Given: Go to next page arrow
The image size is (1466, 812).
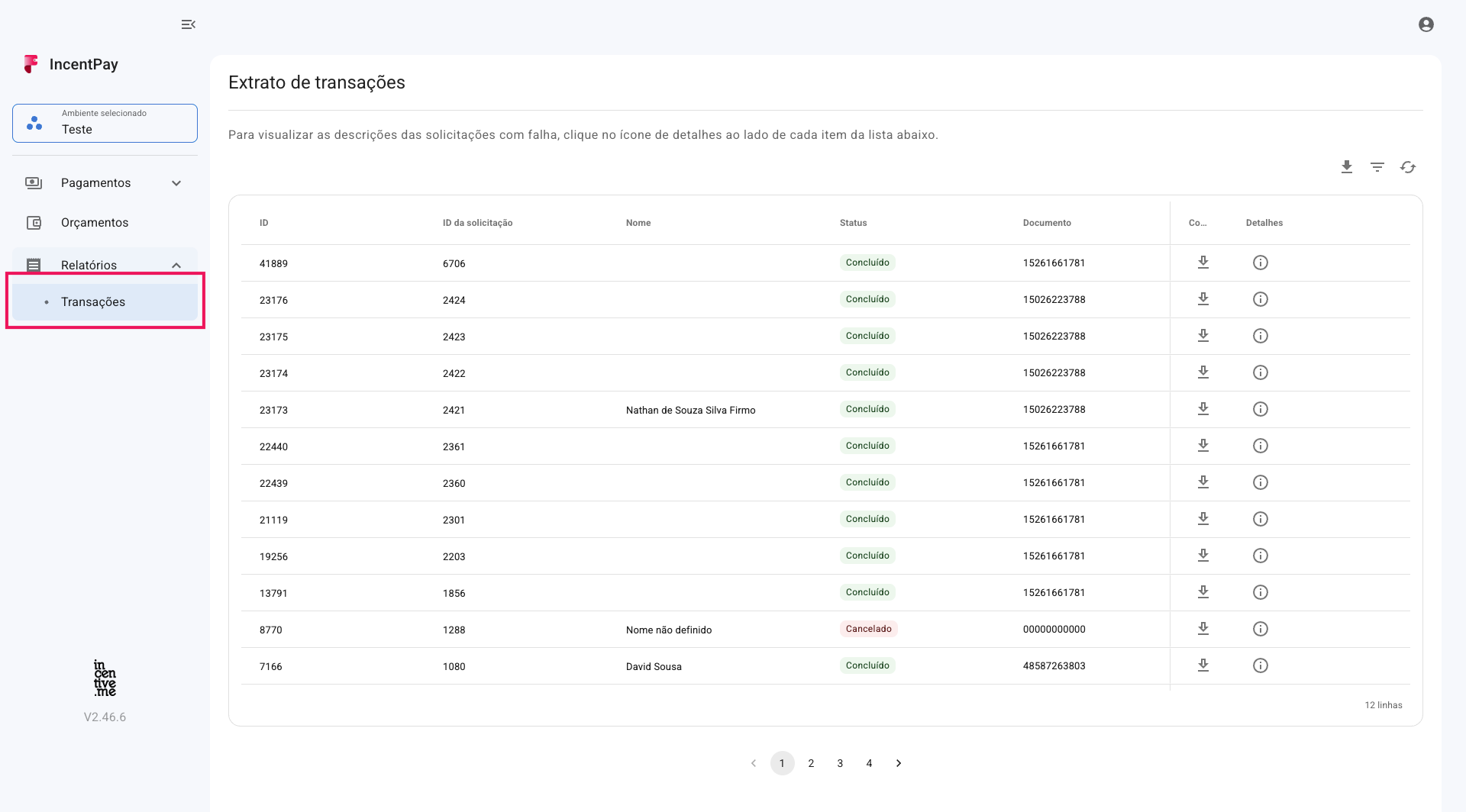Looking at the screenshot, I should 899,763.
